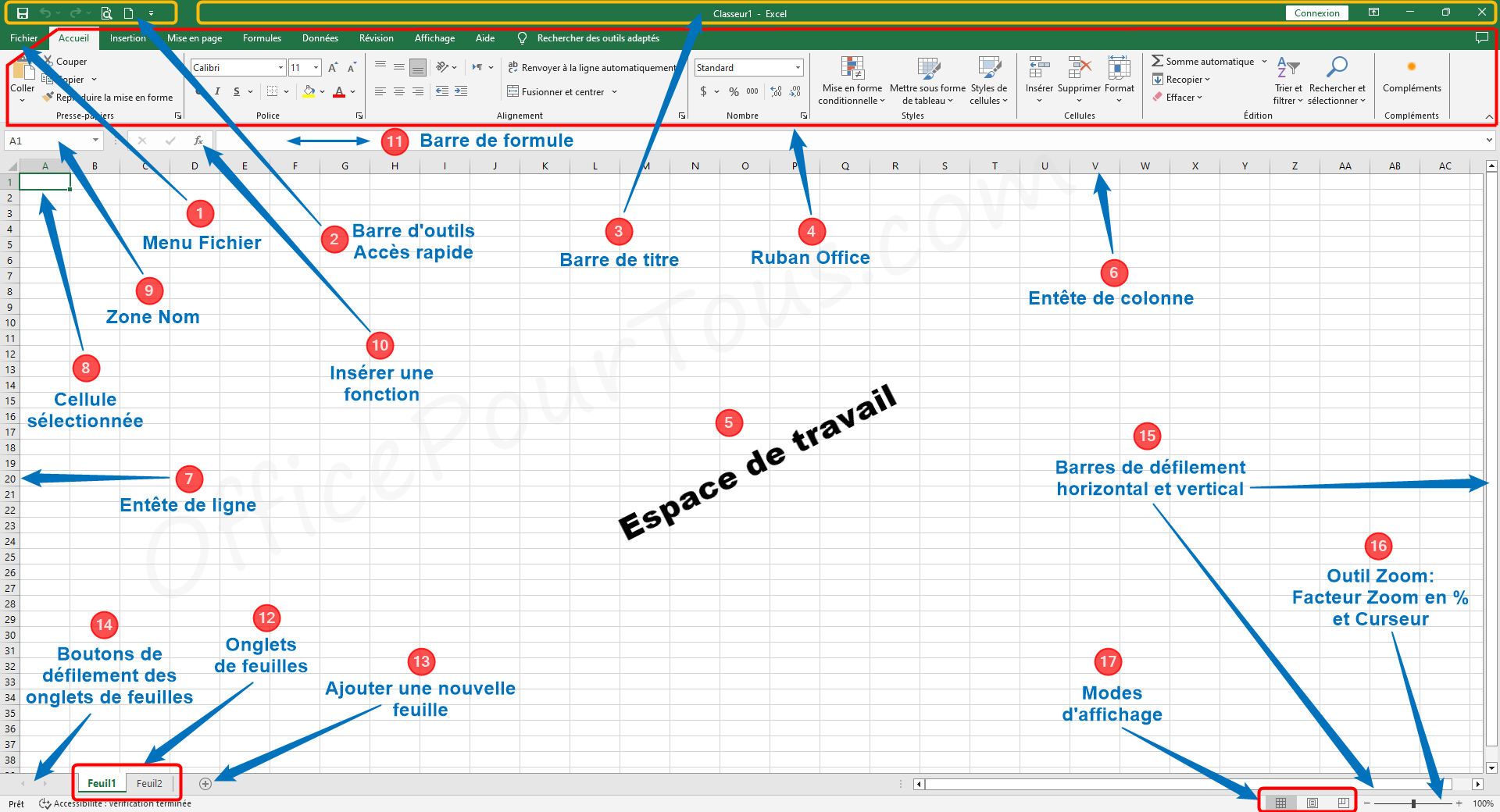The width and height of the screenshot is (1500, 812).
Task: Apply the 000 thousands separator style
Action: tap(752, 91)
